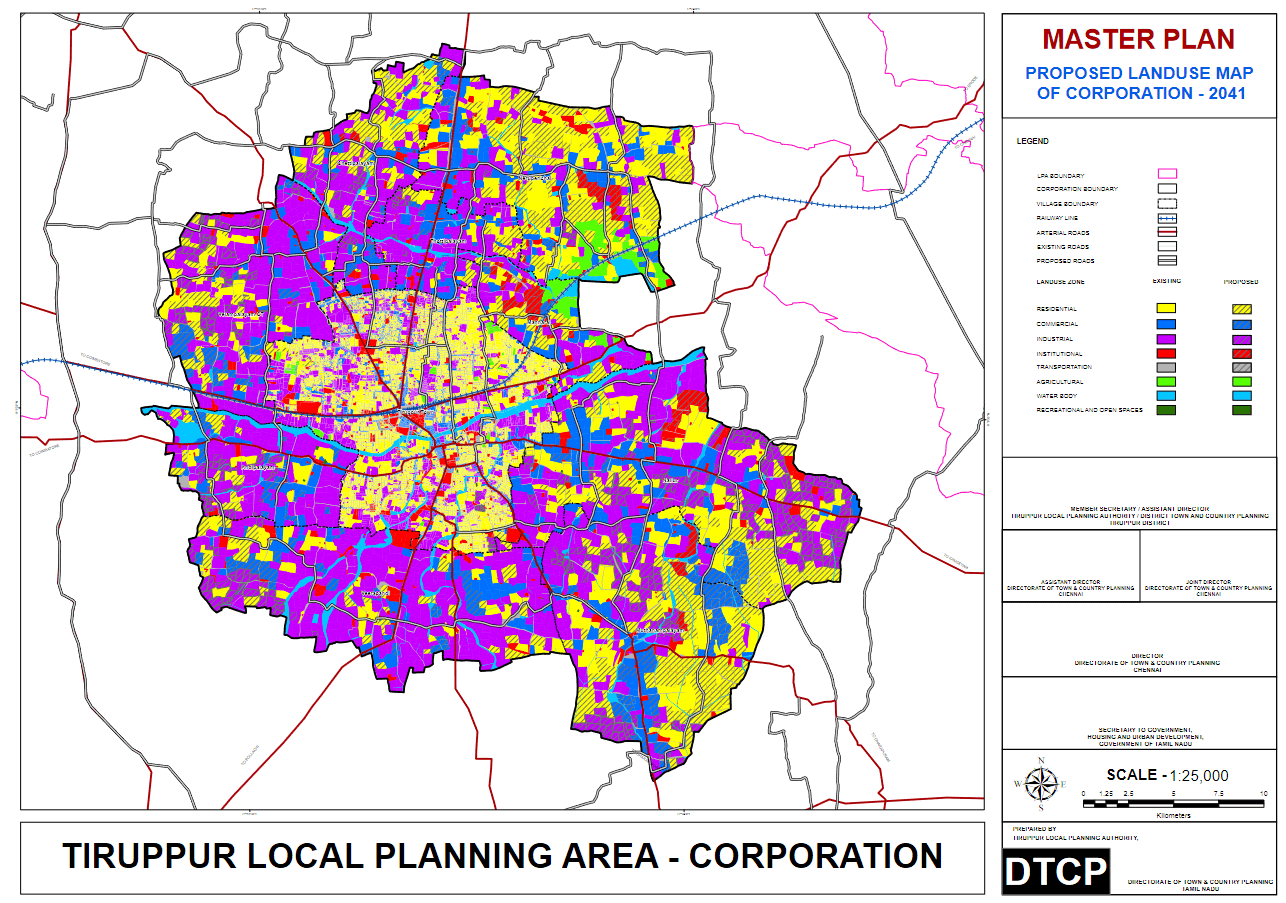Click the 'PROPOSED ROADS' legend label
Screen dimensions: 1286x903
[x=1064, y=261]
